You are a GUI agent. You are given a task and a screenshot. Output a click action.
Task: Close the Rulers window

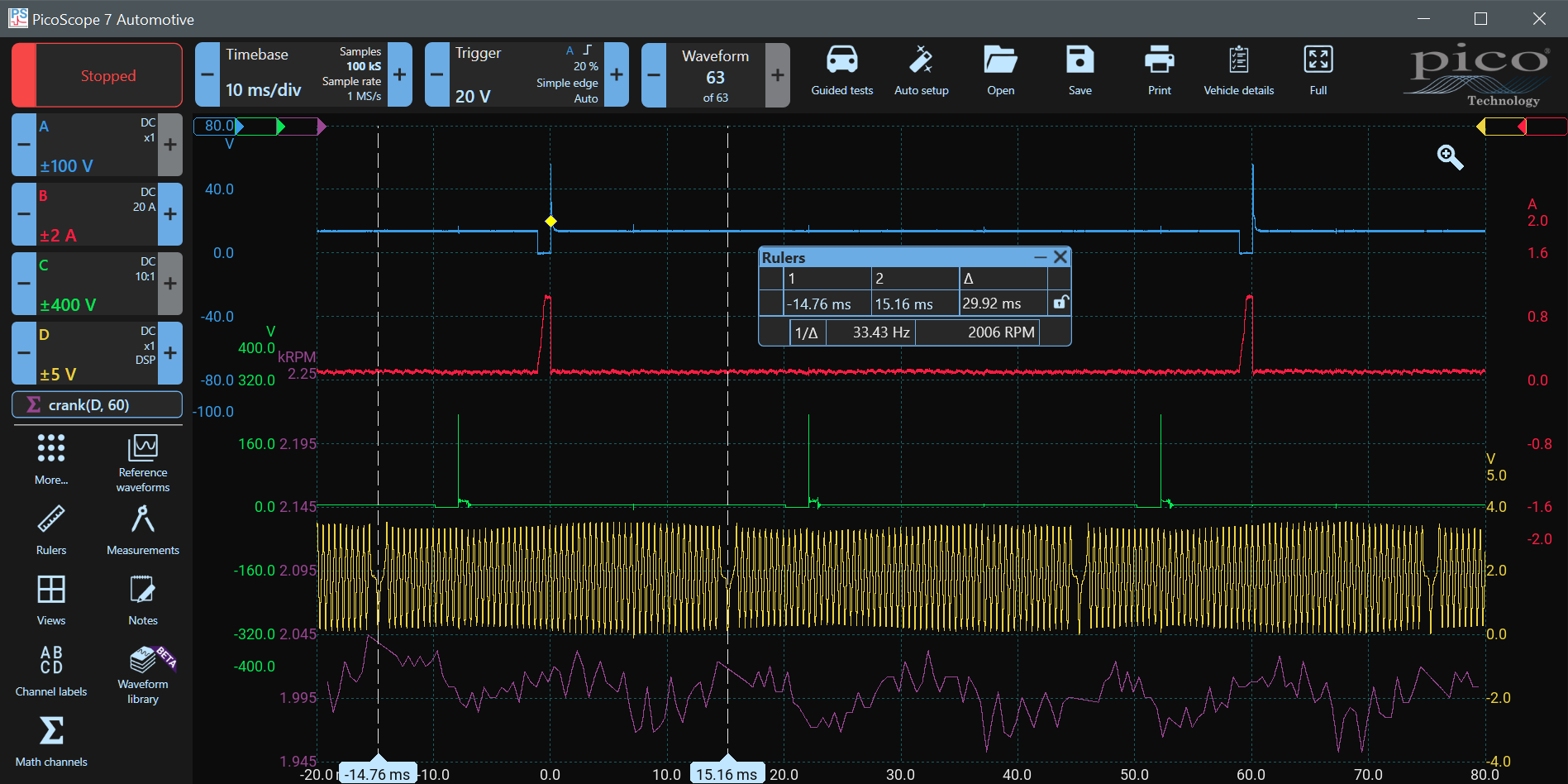(x=1060, y=257)
